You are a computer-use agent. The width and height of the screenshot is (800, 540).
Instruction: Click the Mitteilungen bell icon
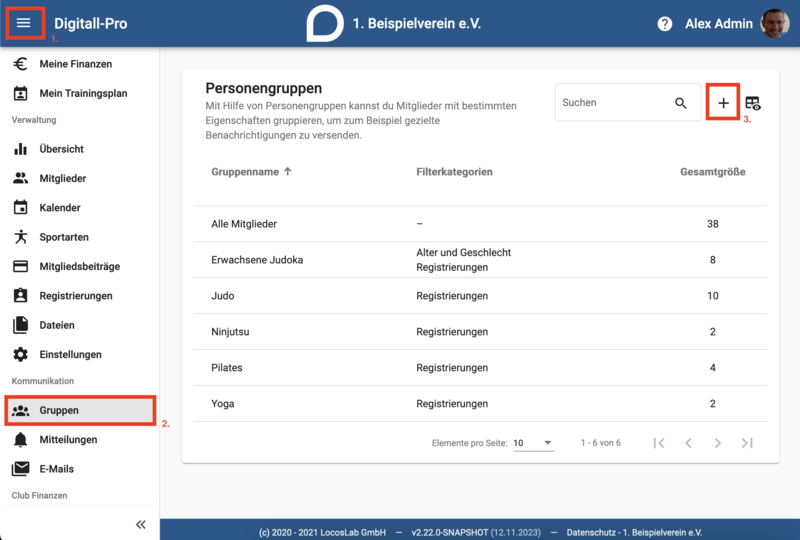coord(20,439)
